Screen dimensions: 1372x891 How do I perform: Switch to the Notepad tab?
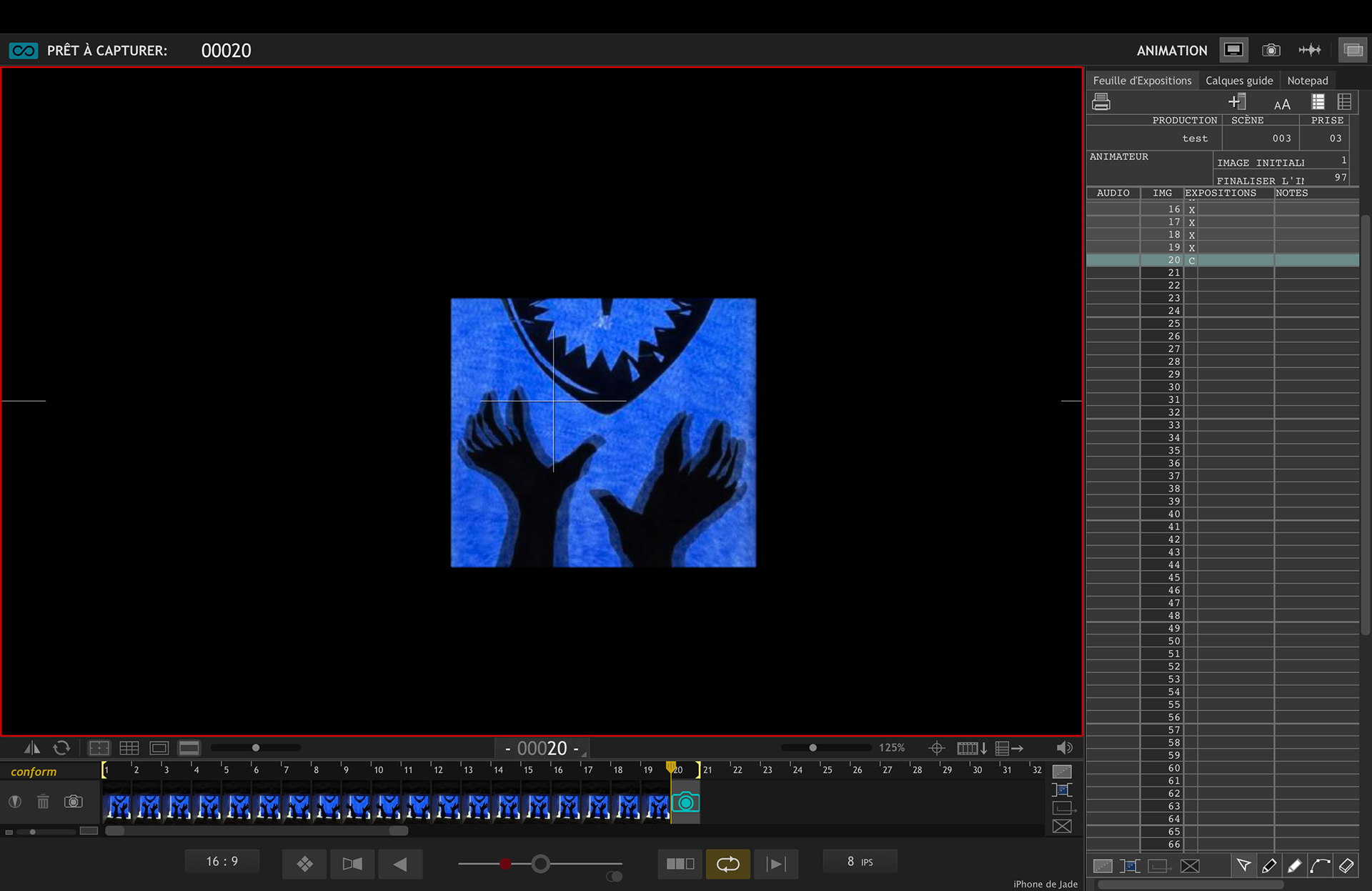[1307, 81]
